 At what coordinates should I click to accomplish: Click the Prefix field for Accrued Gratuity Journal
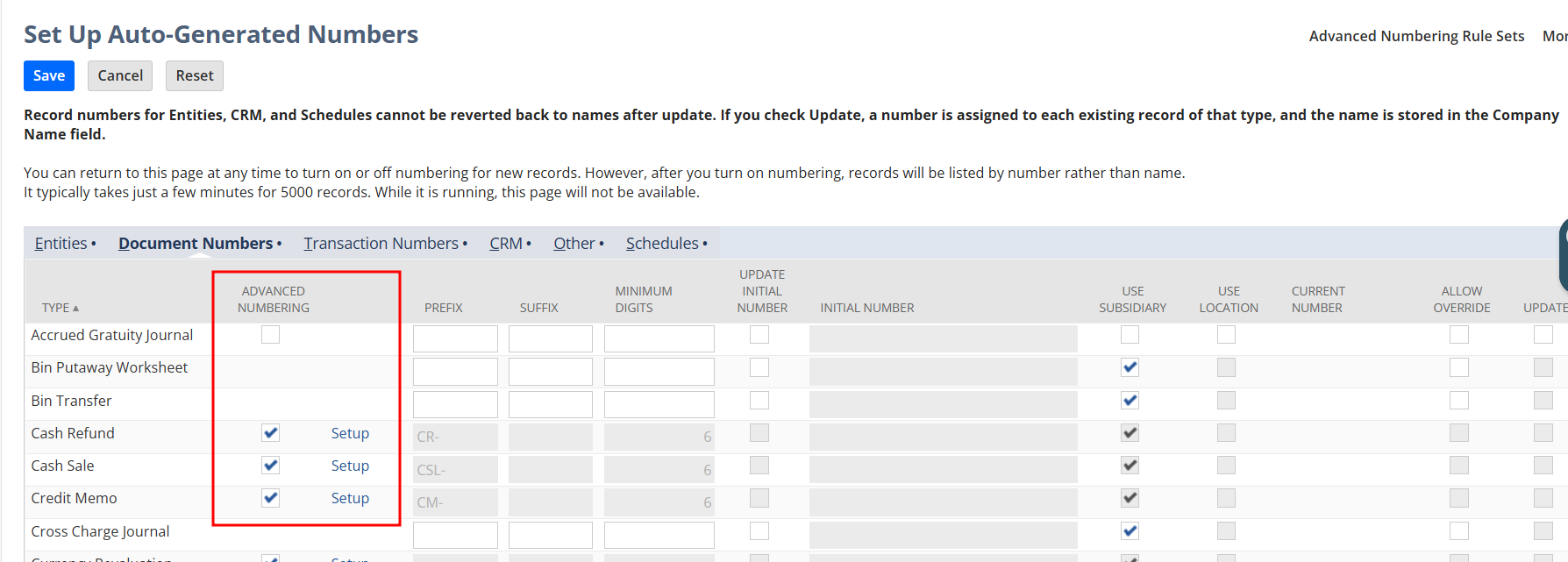tap(455, 338)
